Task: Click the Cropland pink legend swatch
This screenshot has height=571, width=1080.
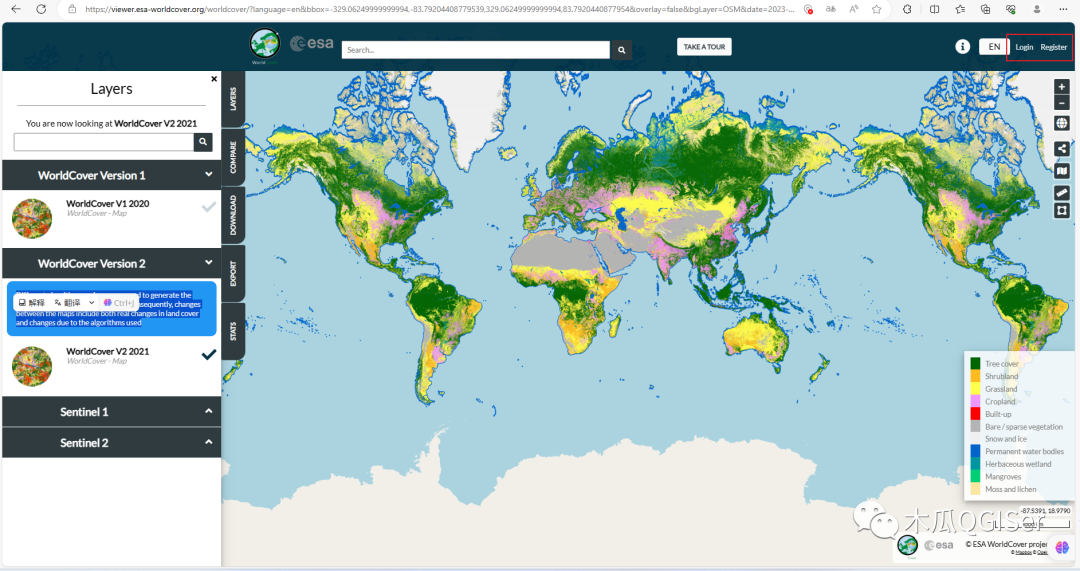Action: click(975, 402)
